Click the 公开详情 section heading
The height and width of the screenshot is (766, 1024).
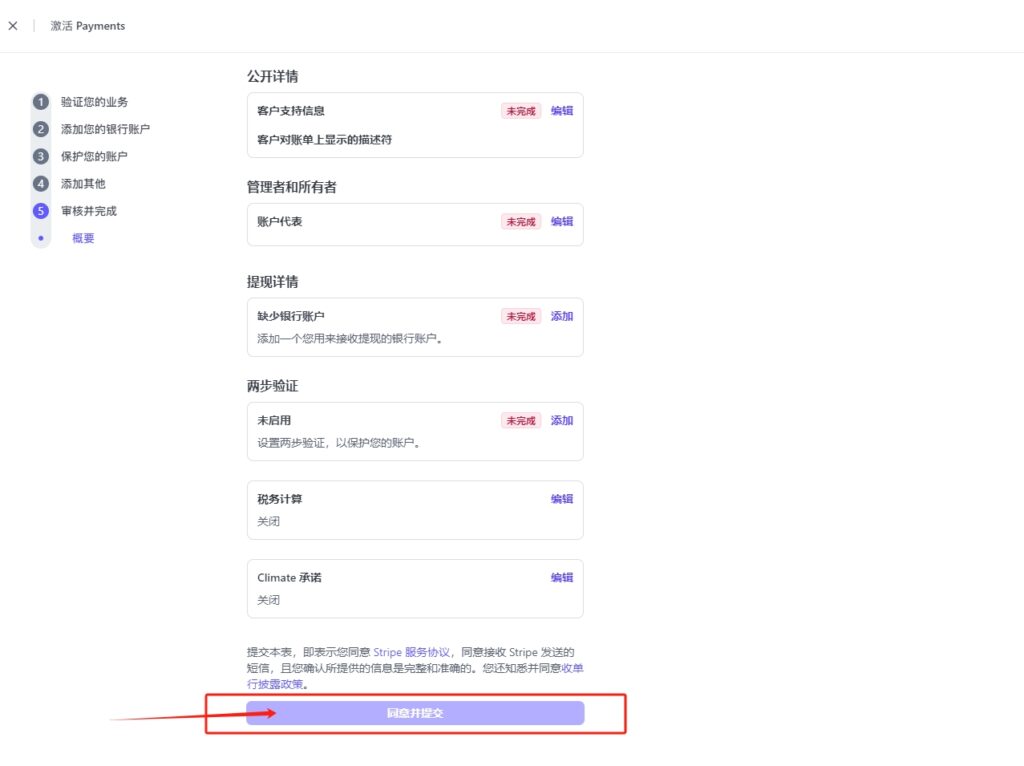click(272, 76)
